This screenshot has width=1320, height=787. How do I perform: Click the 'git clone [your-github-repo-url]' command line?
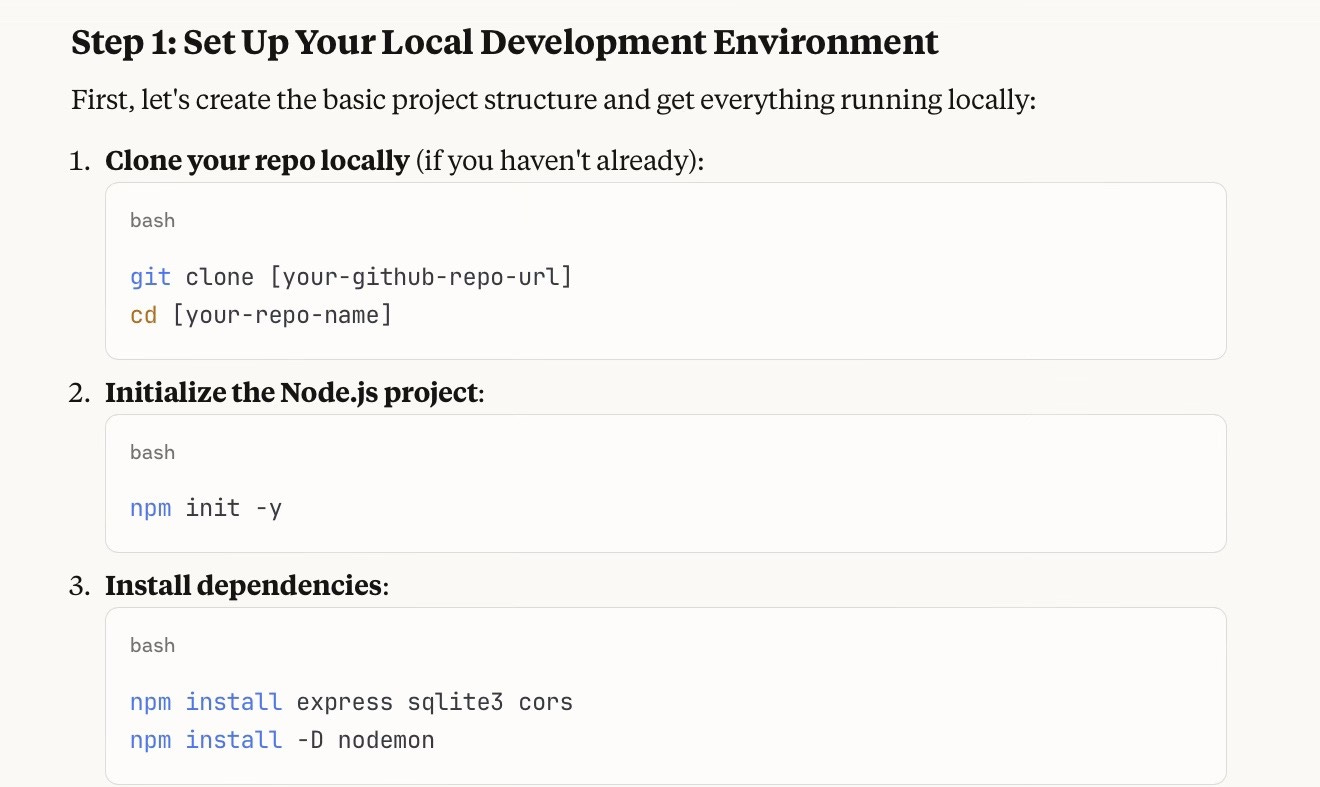(351, 277)
